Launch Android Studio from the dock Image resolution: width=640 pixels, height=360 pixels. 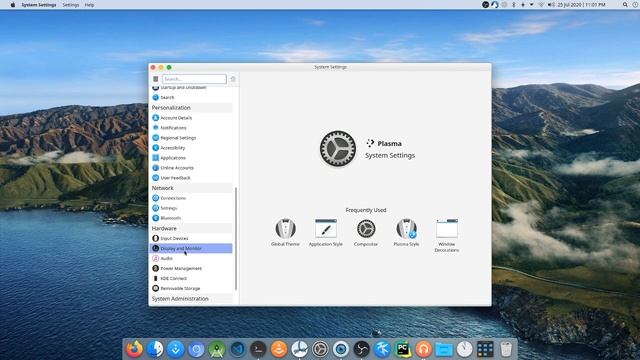click(x=217, y=349)
